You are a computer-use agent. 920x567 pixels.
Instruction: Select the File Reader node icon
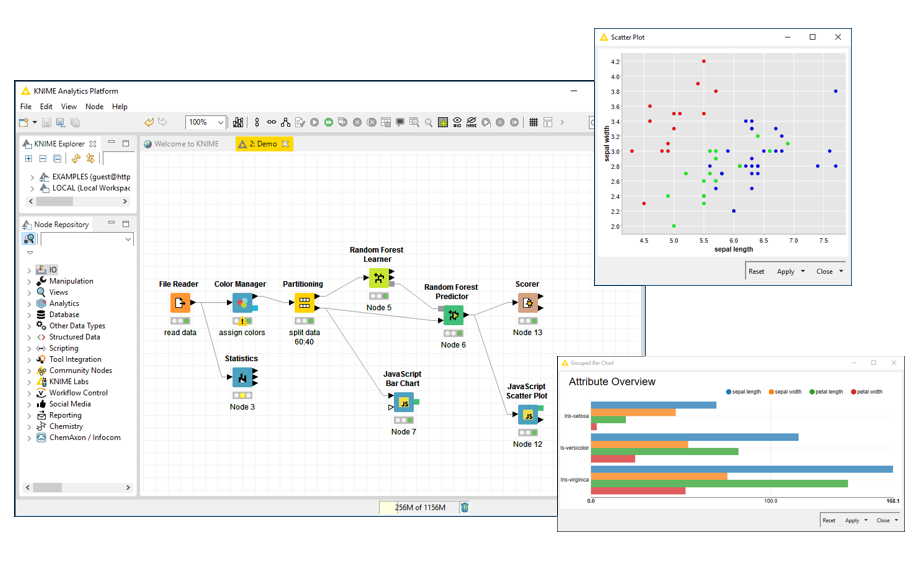point(180,303)
